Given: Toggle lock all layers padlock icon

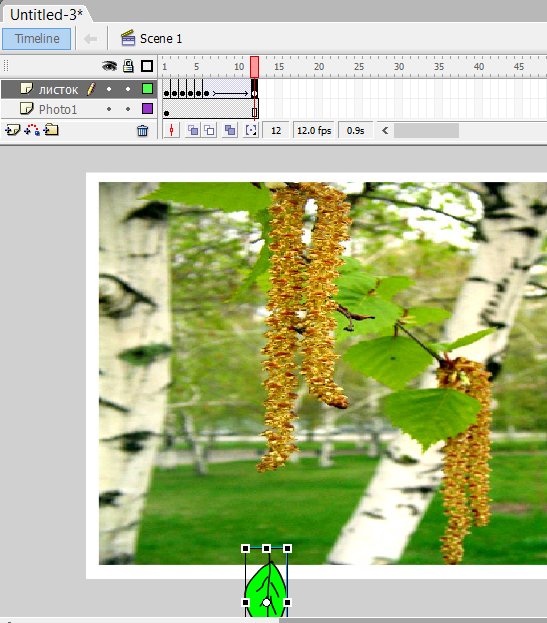Looking at the screenshot, I should [128, 66].
